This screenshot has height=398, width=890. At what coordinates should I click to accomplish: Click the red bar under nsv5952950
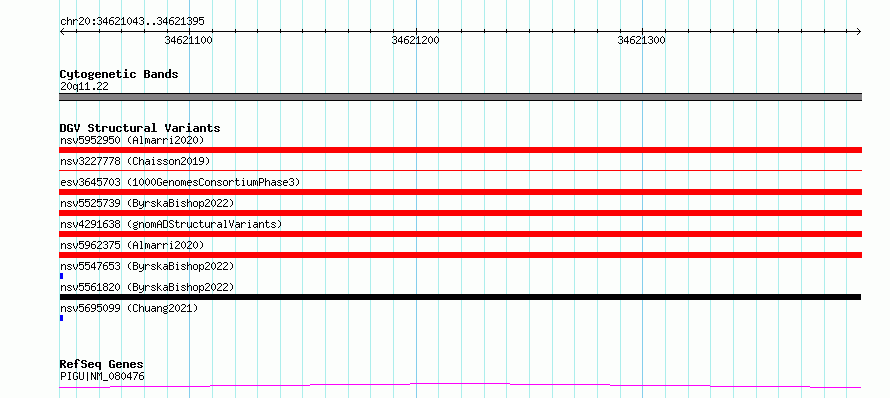pos(460,150)
